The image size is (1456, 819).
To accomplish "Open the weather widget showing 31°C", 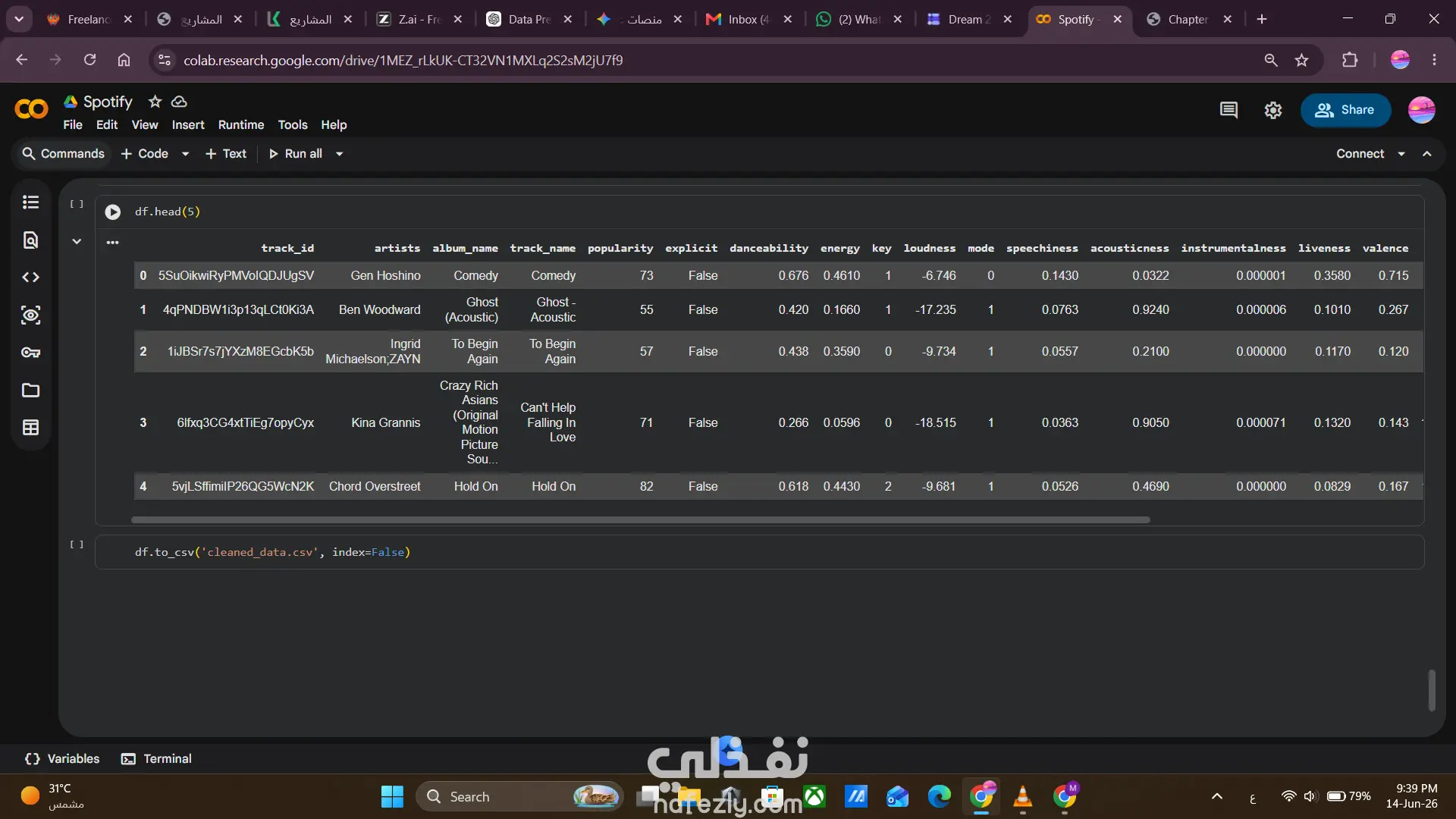I will click(x=53, y=797).
